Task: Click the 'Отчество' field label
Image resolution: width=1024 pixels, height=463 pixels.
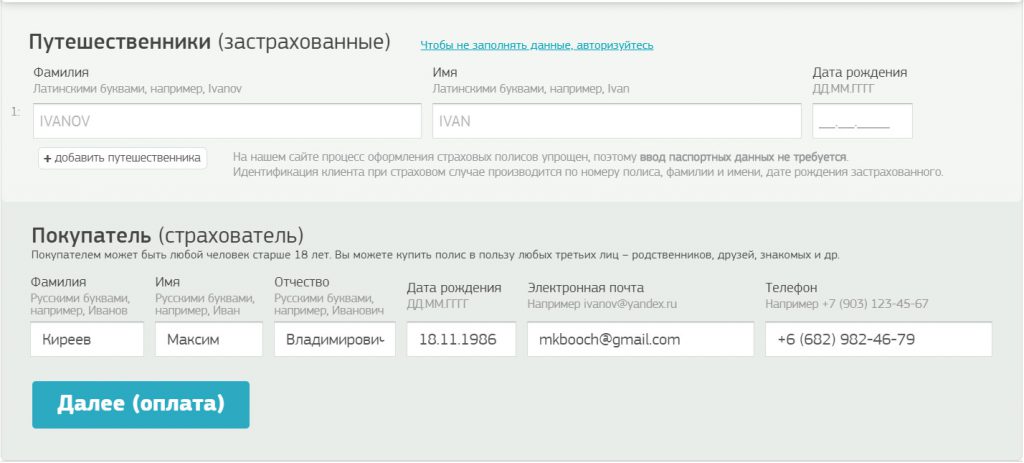Action: tap(302, 282)
